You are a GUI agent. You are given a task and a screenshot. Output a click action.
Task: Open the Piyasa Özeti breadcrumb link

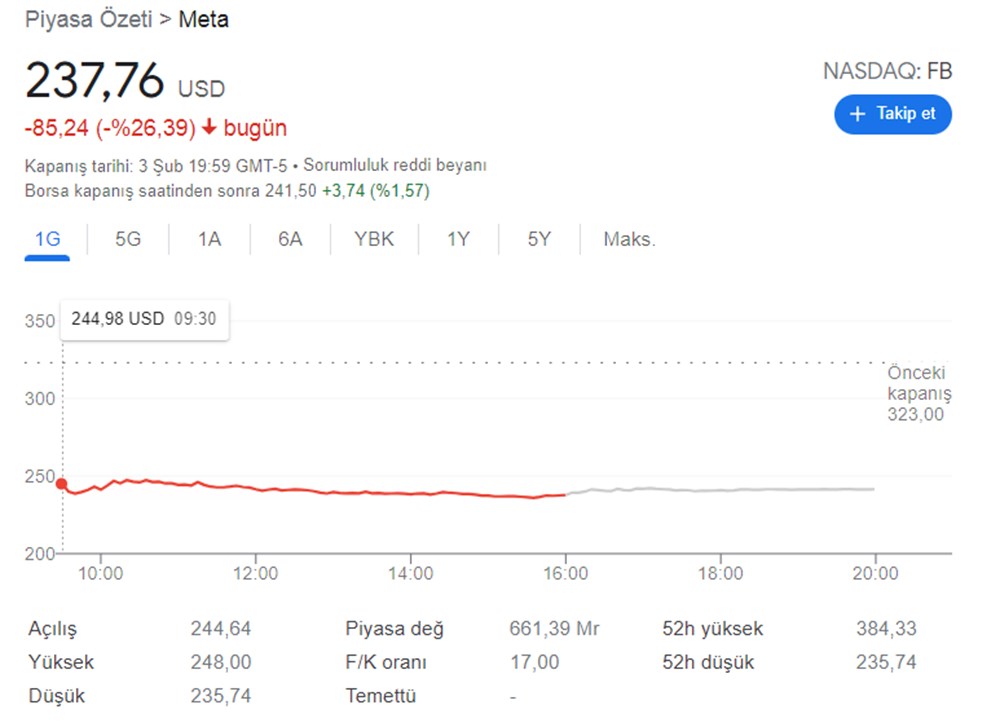coord(88,20)
